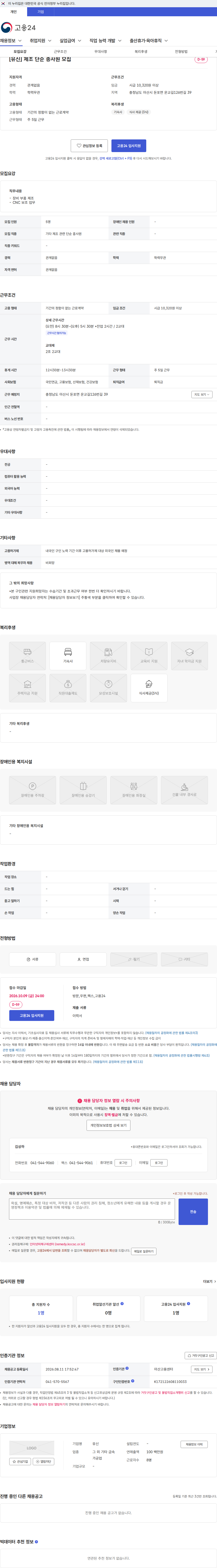217x1568 pixels.
Task: Select the 근무조건 section tab
Action: tap(60, 52)
